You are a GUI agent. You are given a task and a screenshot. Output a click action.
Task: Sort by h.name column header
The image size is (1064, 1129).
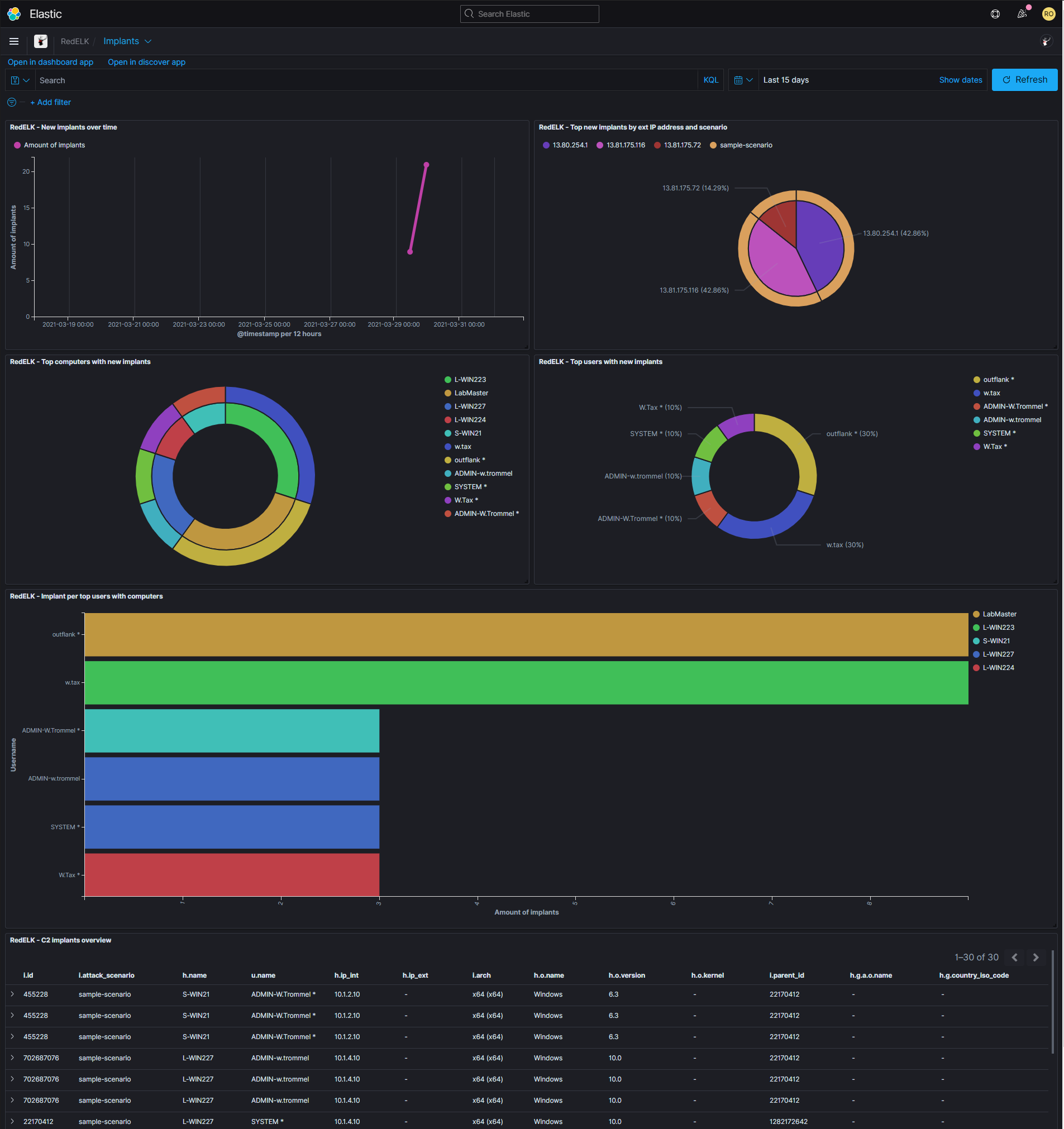pos(195,975)
